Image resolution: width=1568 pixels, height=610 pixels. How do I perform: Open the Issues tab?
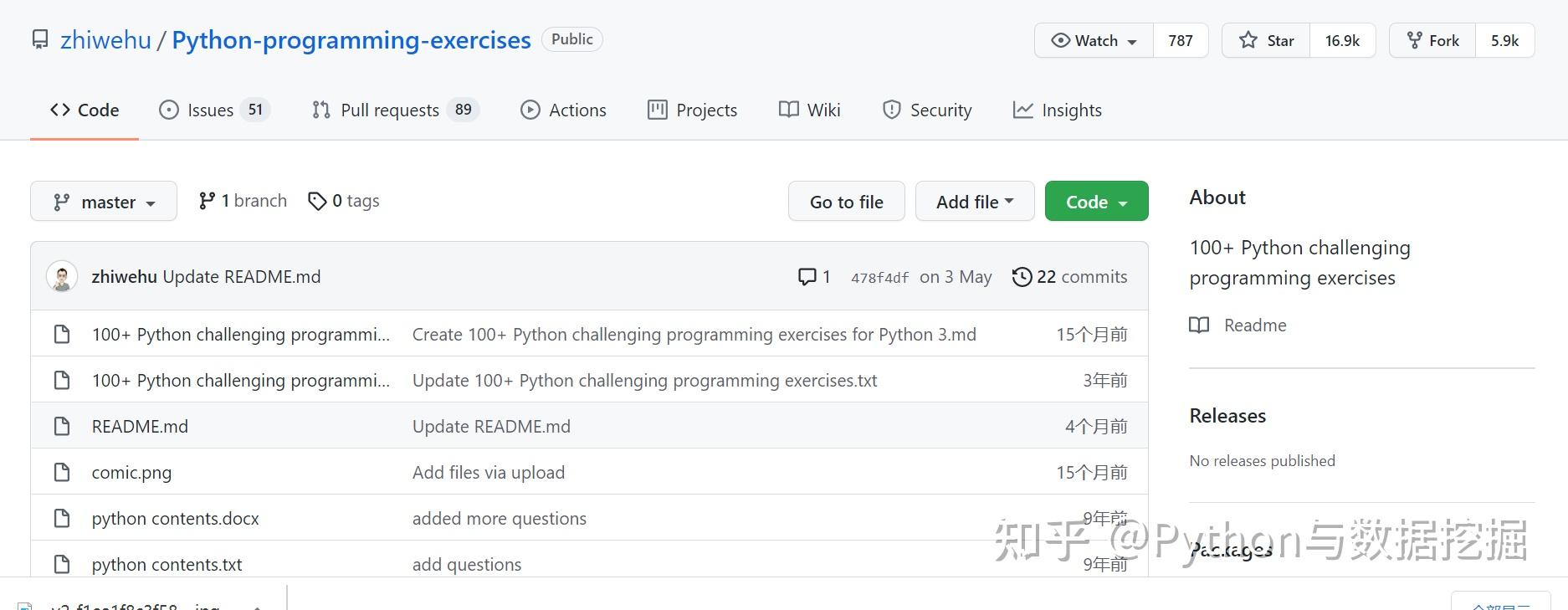214,110
